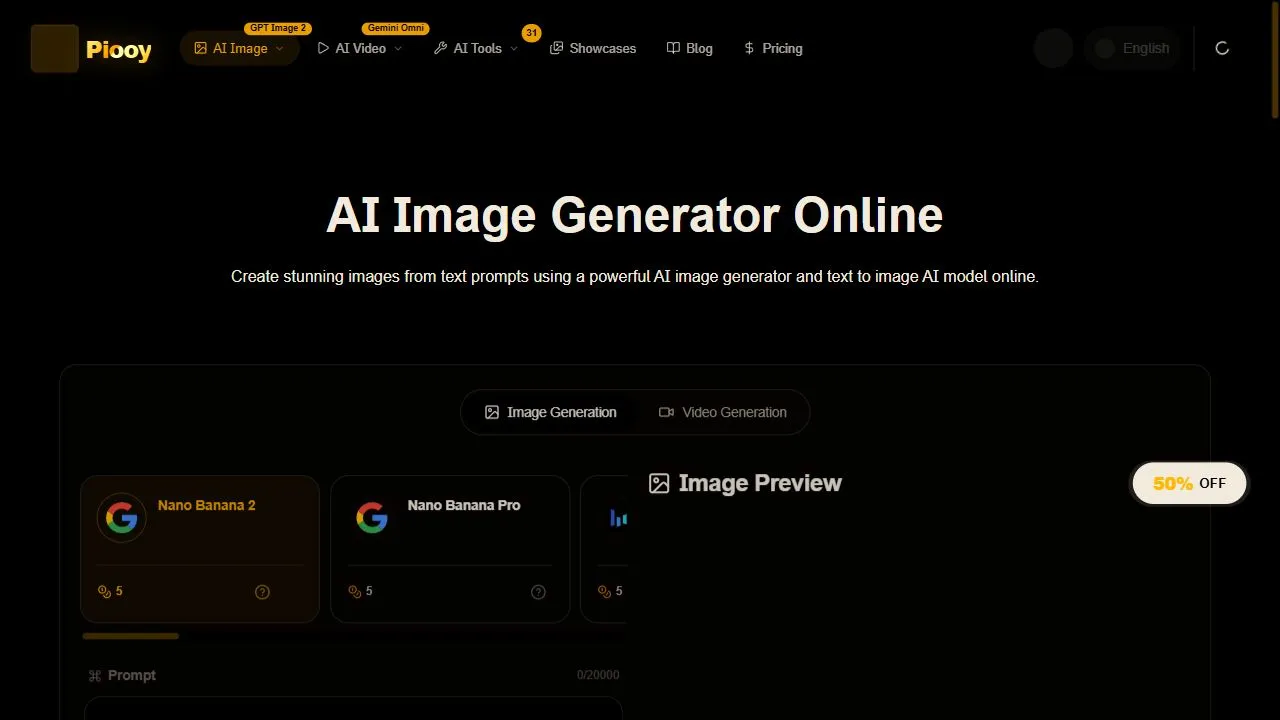
Task: Open the AI Image menu
Action: tap(240, 48)
